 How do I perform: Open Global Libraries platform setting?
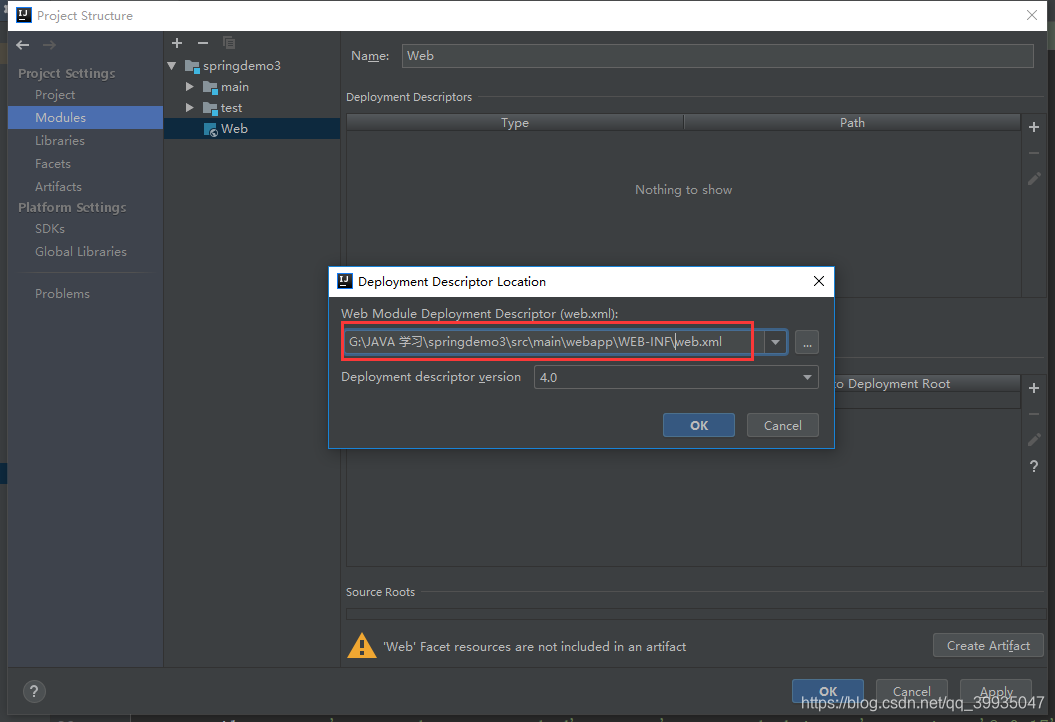coord(81,252)
